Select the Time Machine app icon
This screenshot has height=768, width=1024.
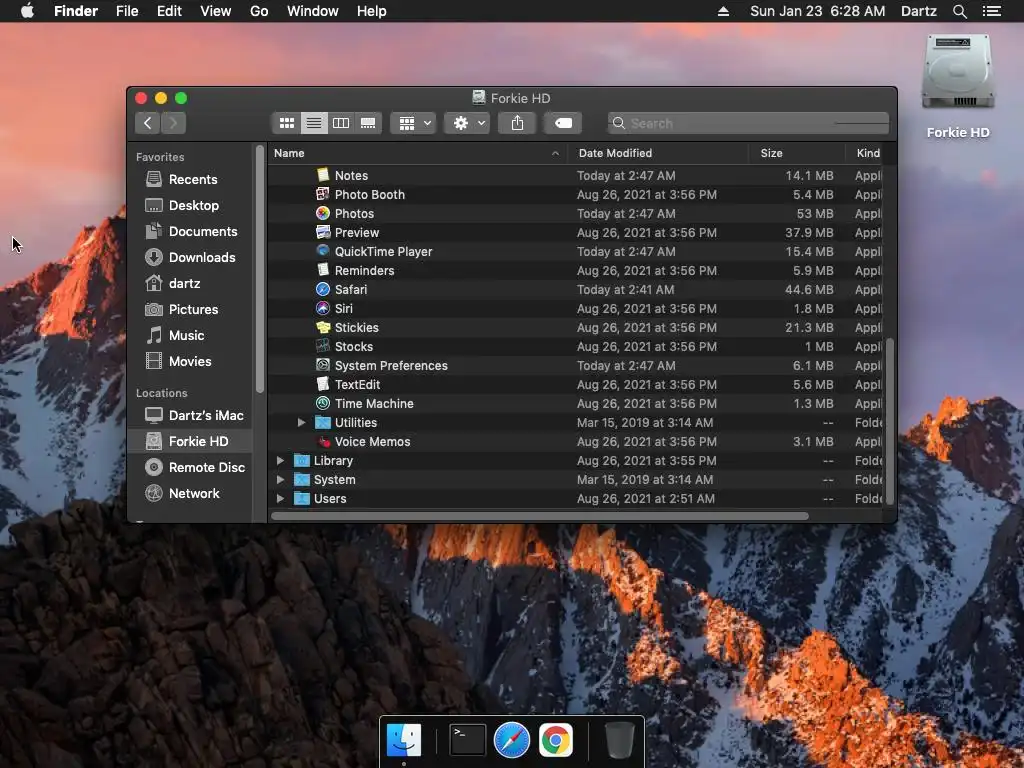323,403
